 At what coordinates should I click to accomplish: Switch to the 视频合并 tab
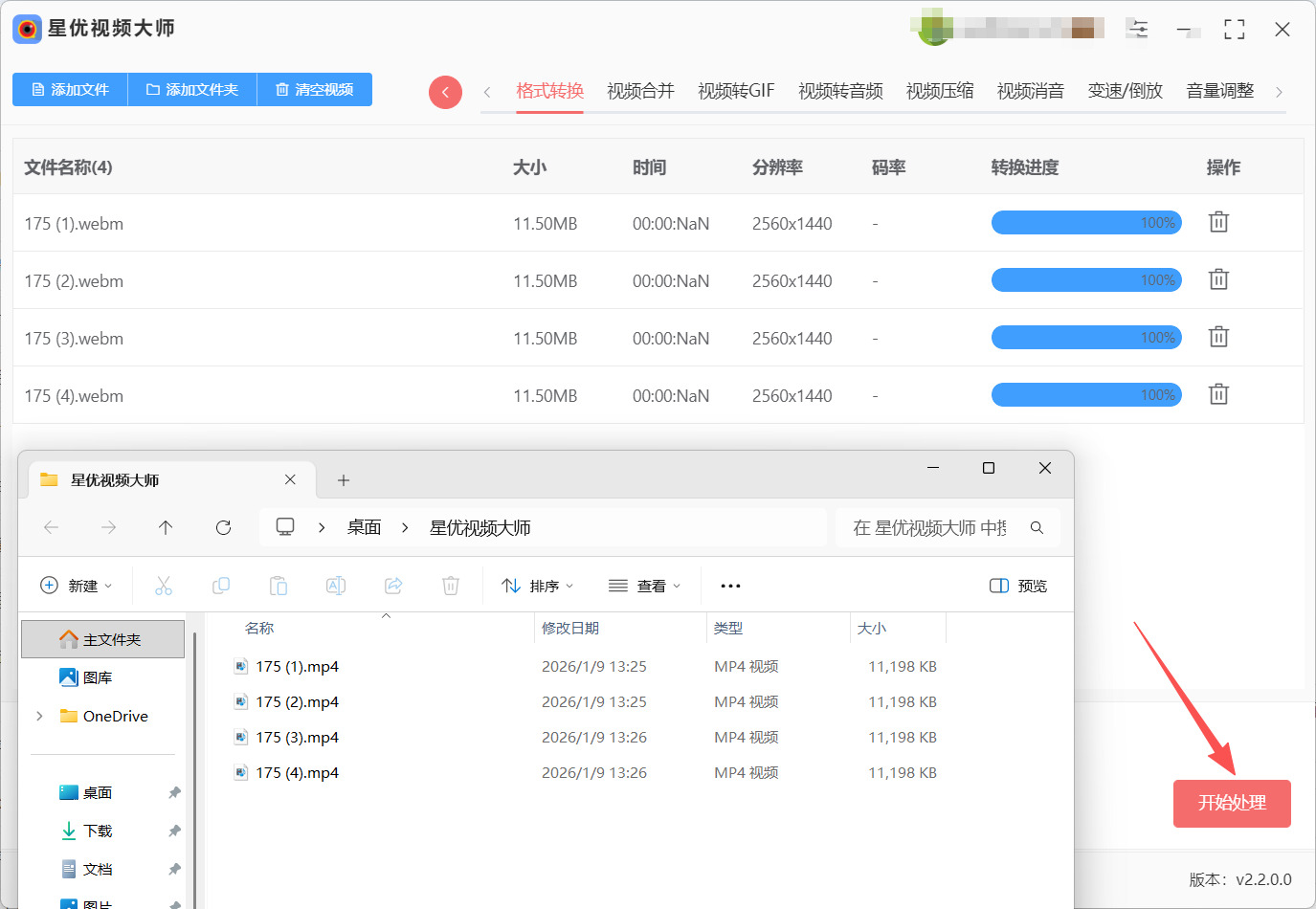[640, 91]
